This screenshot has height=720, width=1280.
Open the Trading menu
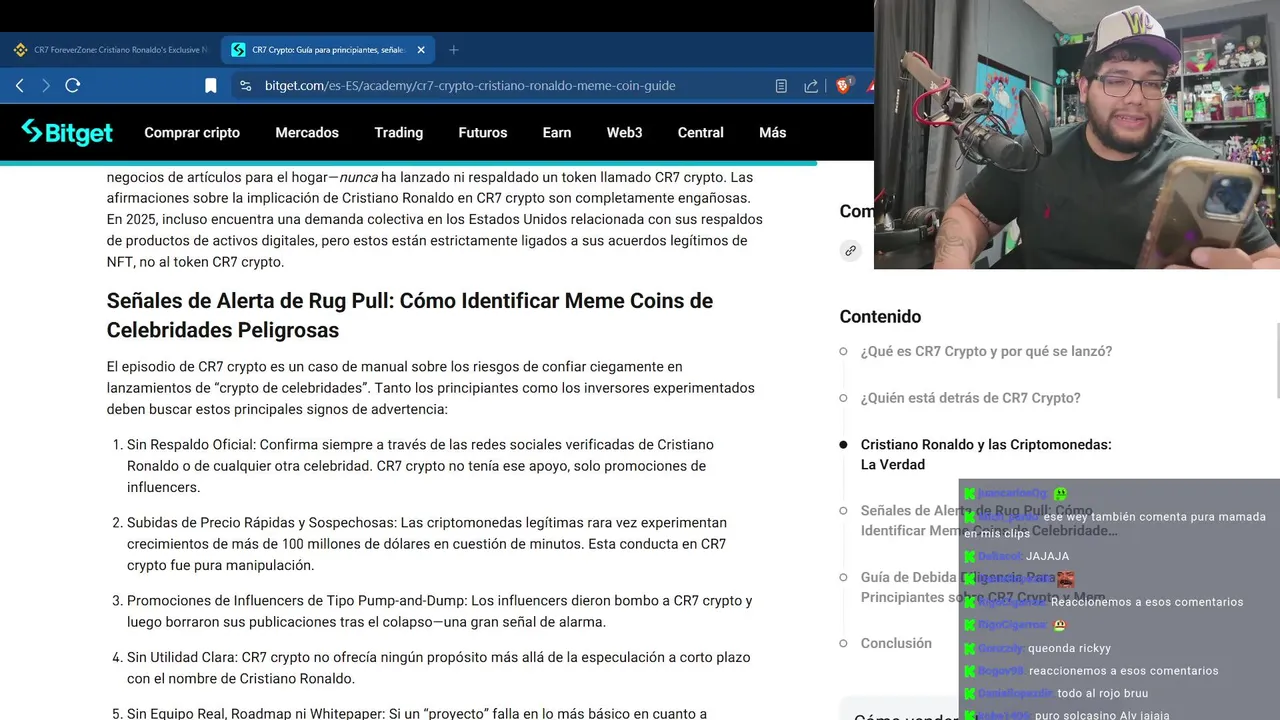(x=398, y=132)
